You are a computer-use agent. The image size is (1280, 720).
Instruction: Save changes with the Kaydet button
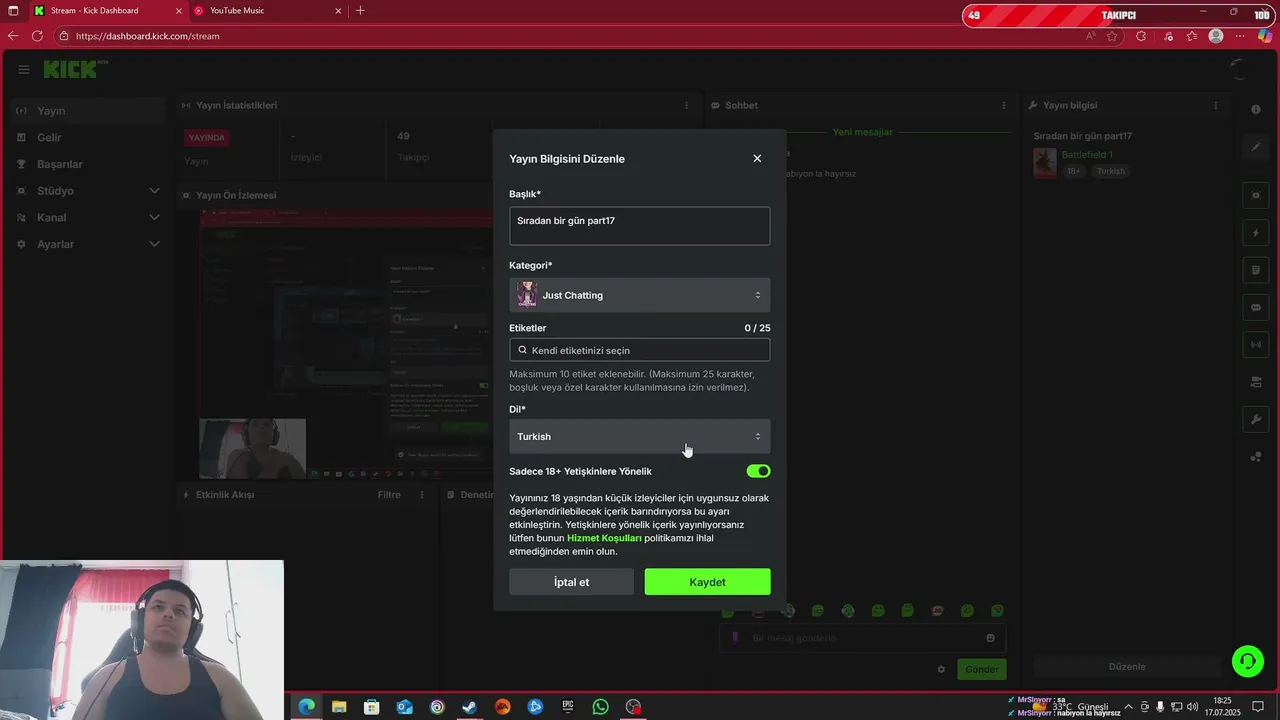tap(707, 582)
